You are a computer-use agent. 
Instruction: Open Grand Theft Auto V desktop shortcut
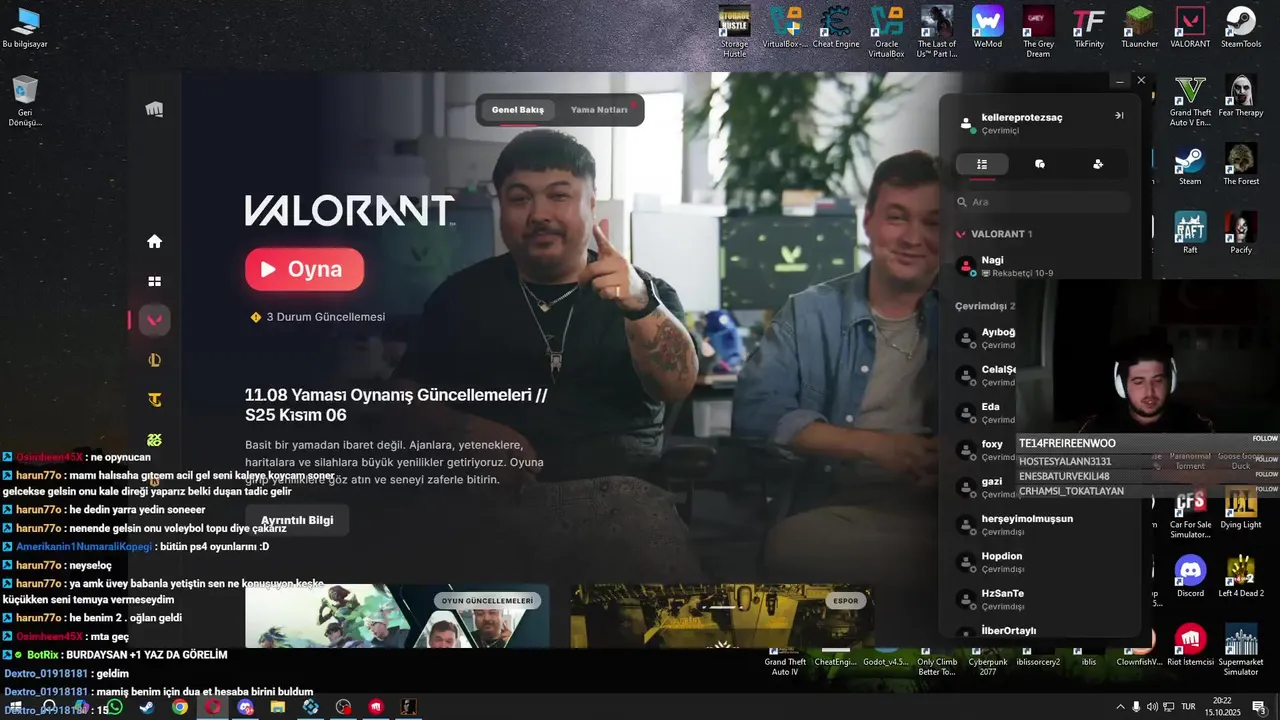click(x=1190, y=100)
